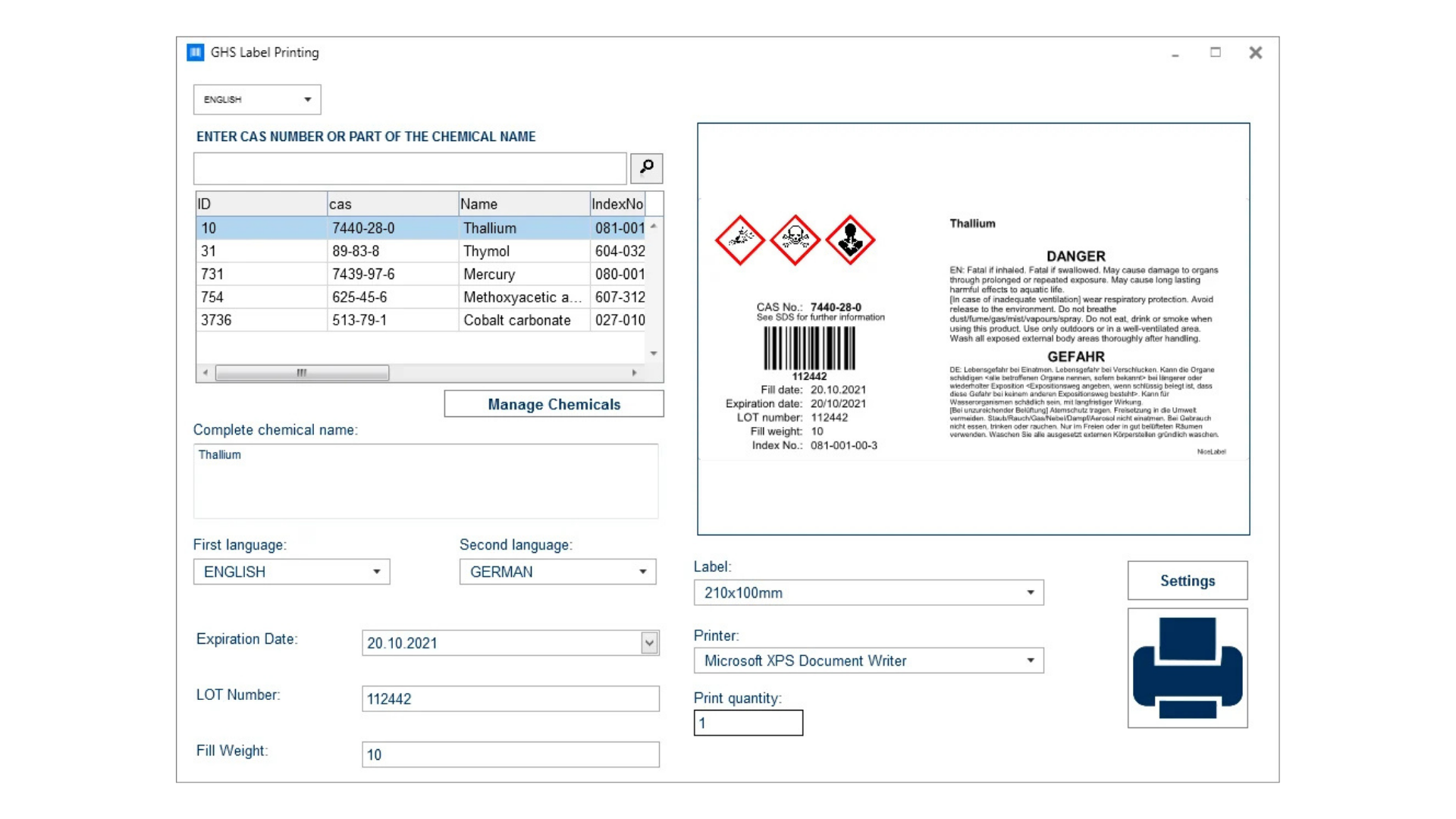The width and height of the screenshot is (1456, 819).
Task: Open the Label size 210x100mm dropdown
Action: click(869, 593)
